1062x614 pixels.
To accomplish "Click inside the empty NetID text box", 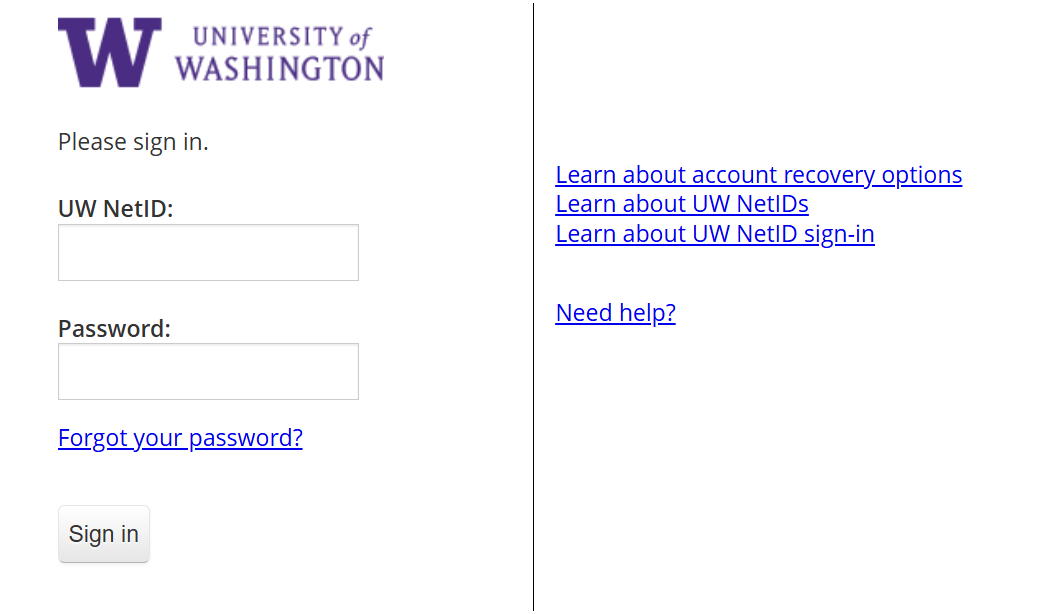I will [x=208, y=252].
